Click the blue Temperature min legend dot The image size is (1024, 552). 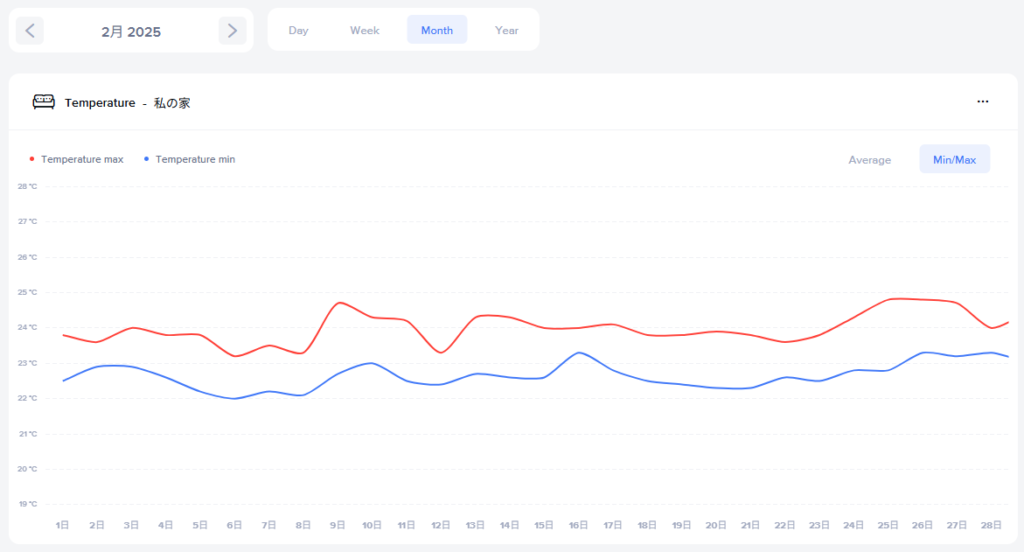click(147, 159)
